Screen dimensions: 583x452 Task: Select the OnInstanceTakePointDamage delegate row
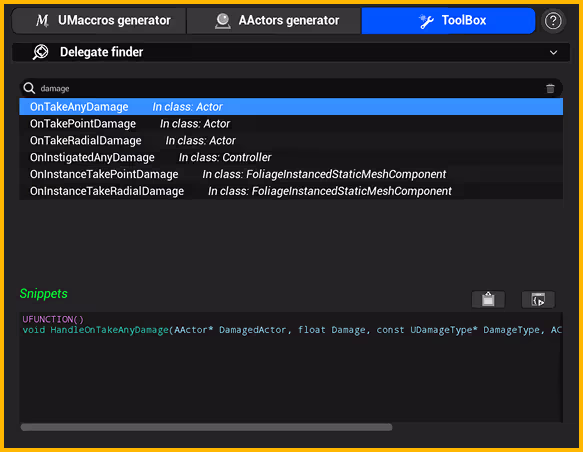(x=291, y=174)
